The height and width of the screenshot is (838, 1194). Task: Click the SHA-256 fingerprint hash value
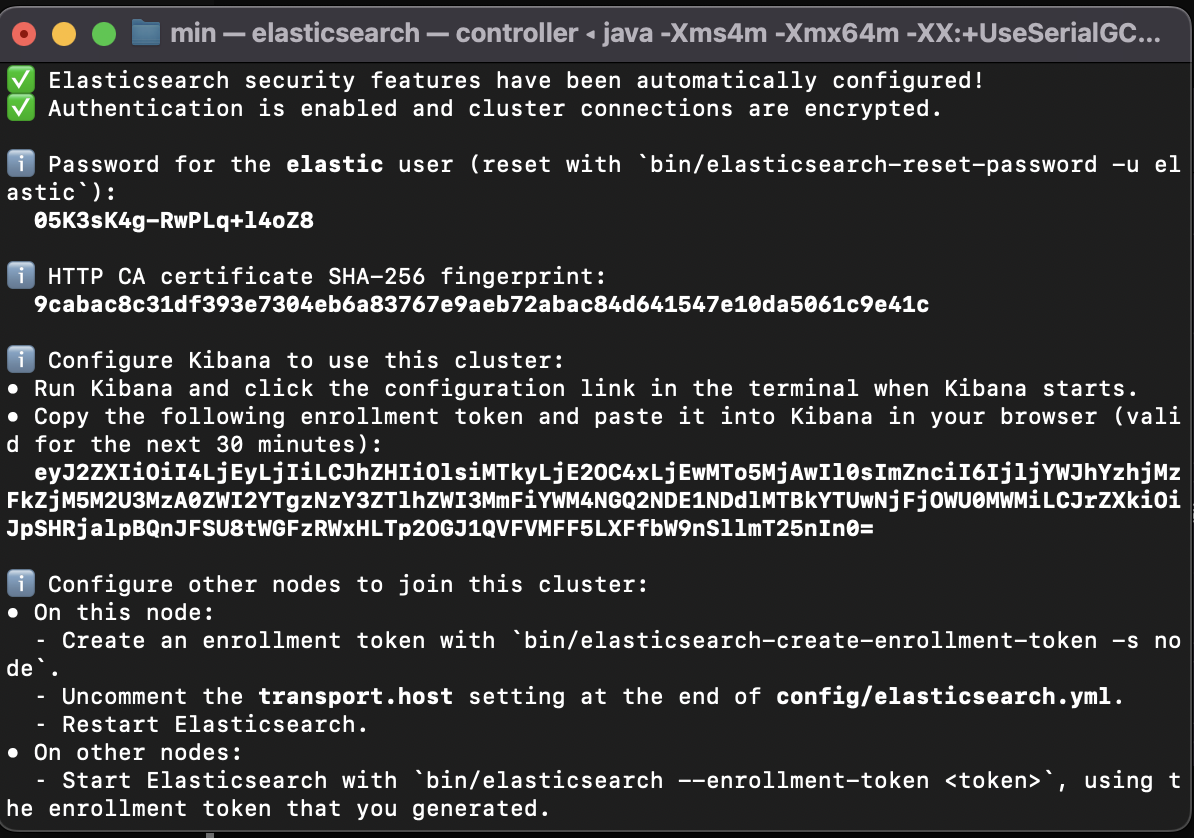click(481, 304)
